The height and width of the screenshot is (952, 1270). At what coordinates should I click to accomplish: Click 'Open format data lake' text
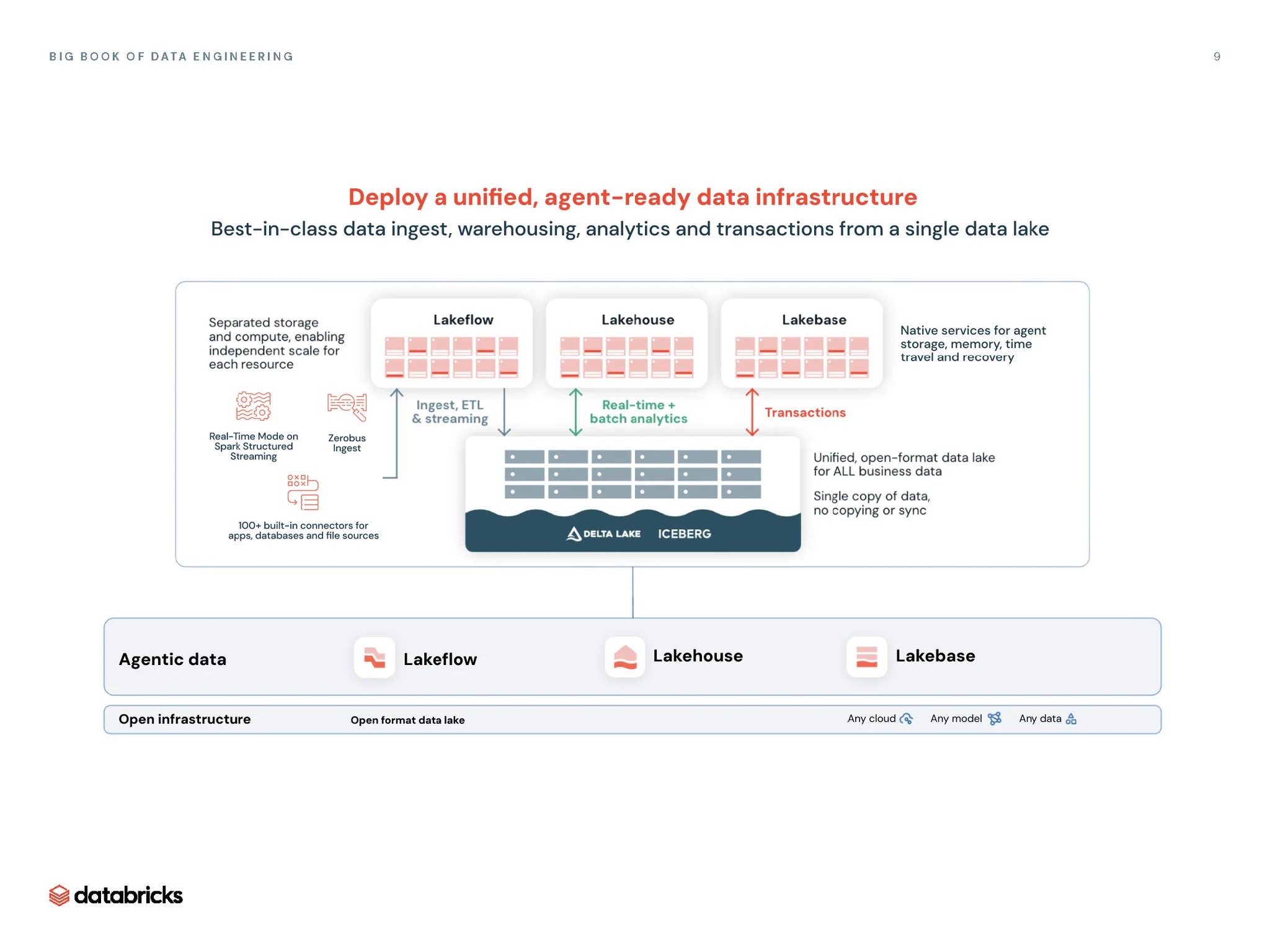[x=407, y=720]
